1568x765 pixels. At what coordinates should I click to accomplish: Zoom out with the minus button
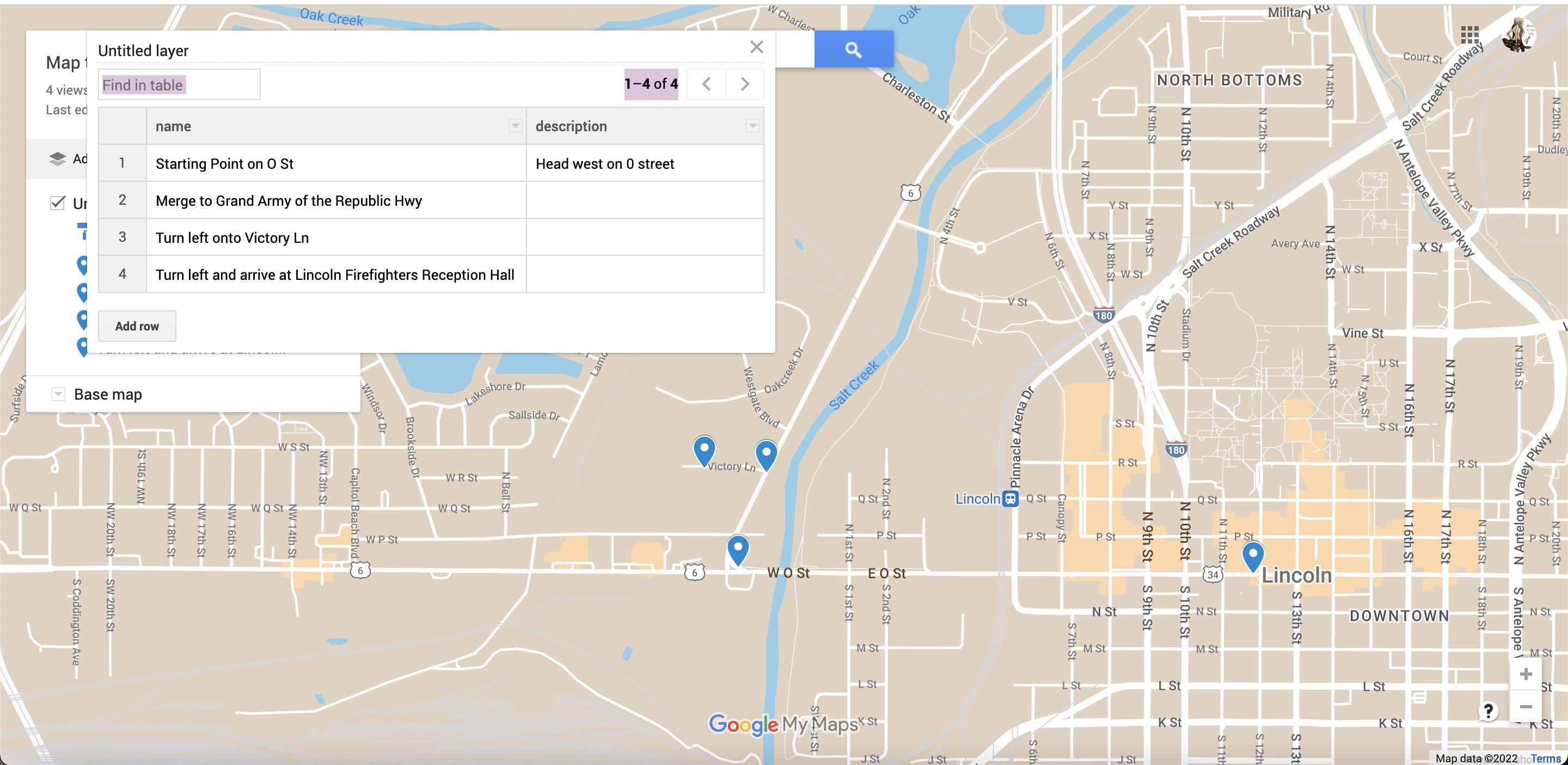1526,707
